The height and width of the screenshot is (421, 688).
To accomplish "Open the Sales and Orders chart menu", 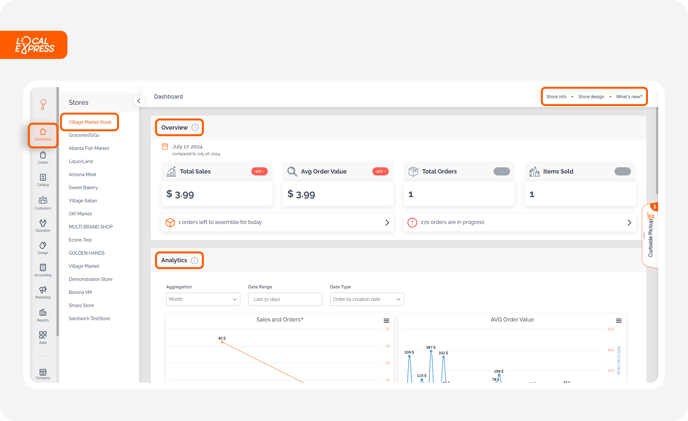I will (387, 321).
